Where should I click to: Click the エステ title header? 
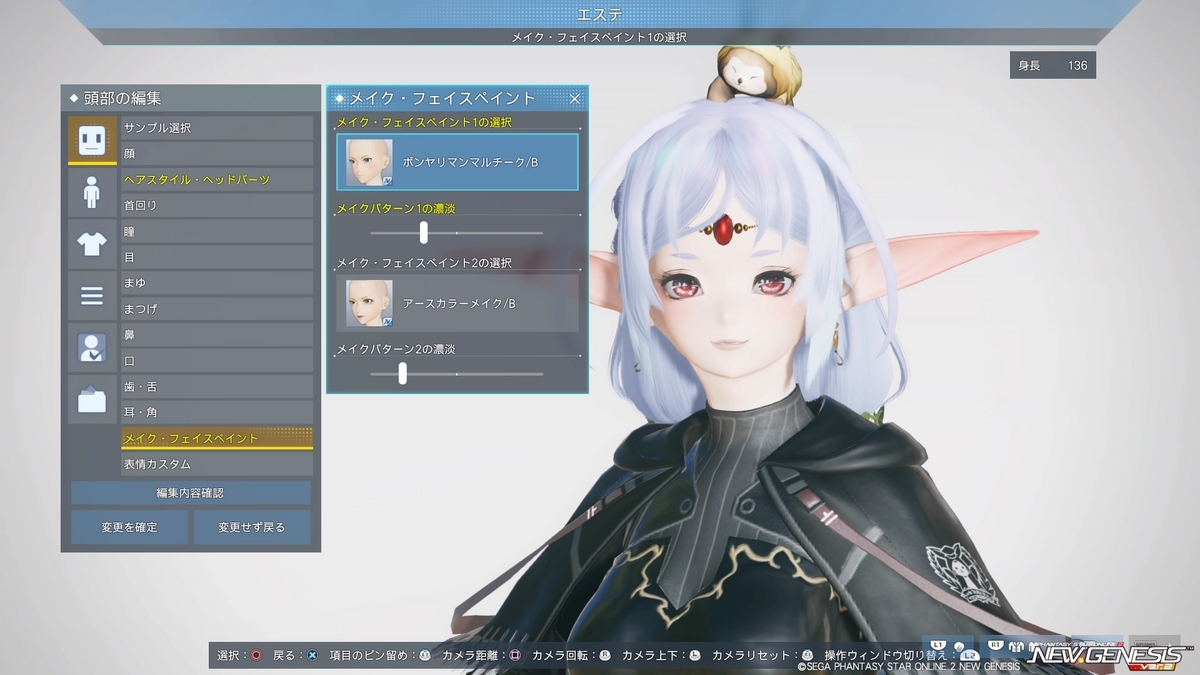(x=599, y=14)
